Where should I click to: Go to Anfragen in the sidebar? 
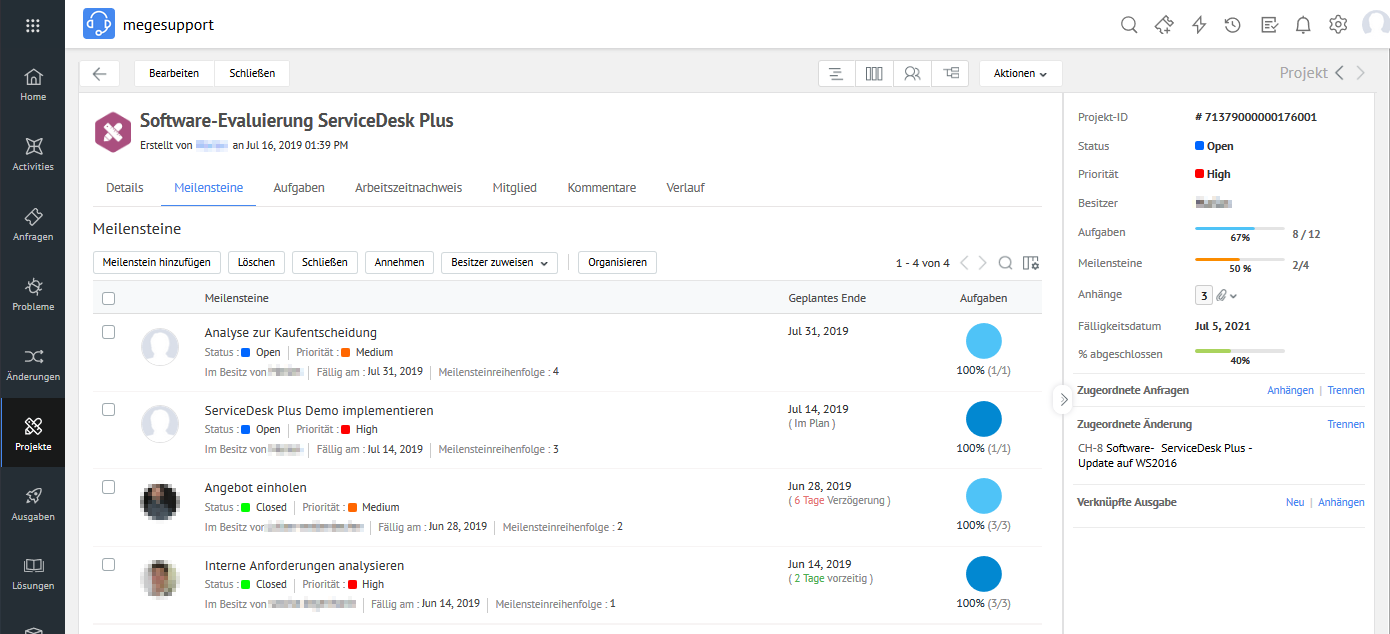point(33,224)
